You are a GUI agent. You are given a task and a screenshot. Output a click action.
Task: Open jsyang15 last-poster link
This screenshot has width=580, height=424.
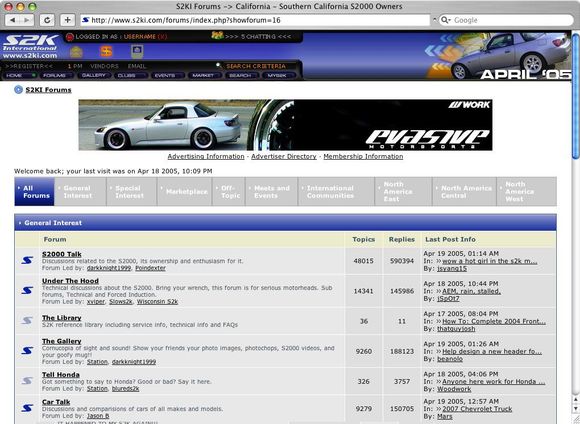click(x=452, y=269)
